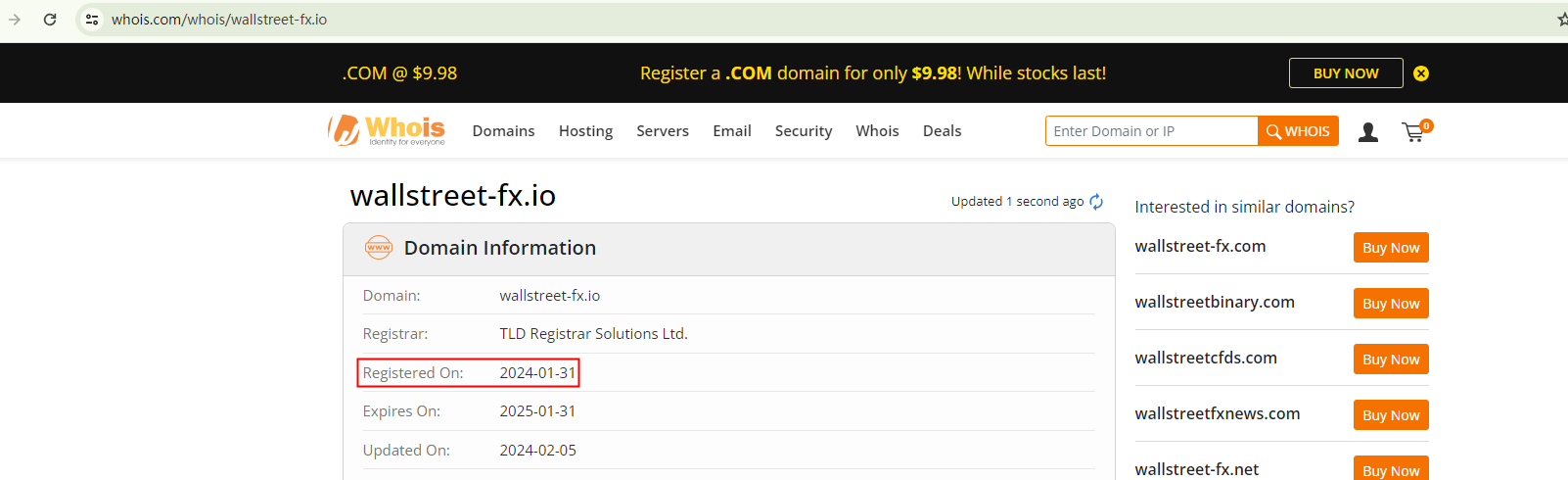Screen dimensions: 1568x480
Task: Open the Servers menu
Action: [x=663, y=131]
